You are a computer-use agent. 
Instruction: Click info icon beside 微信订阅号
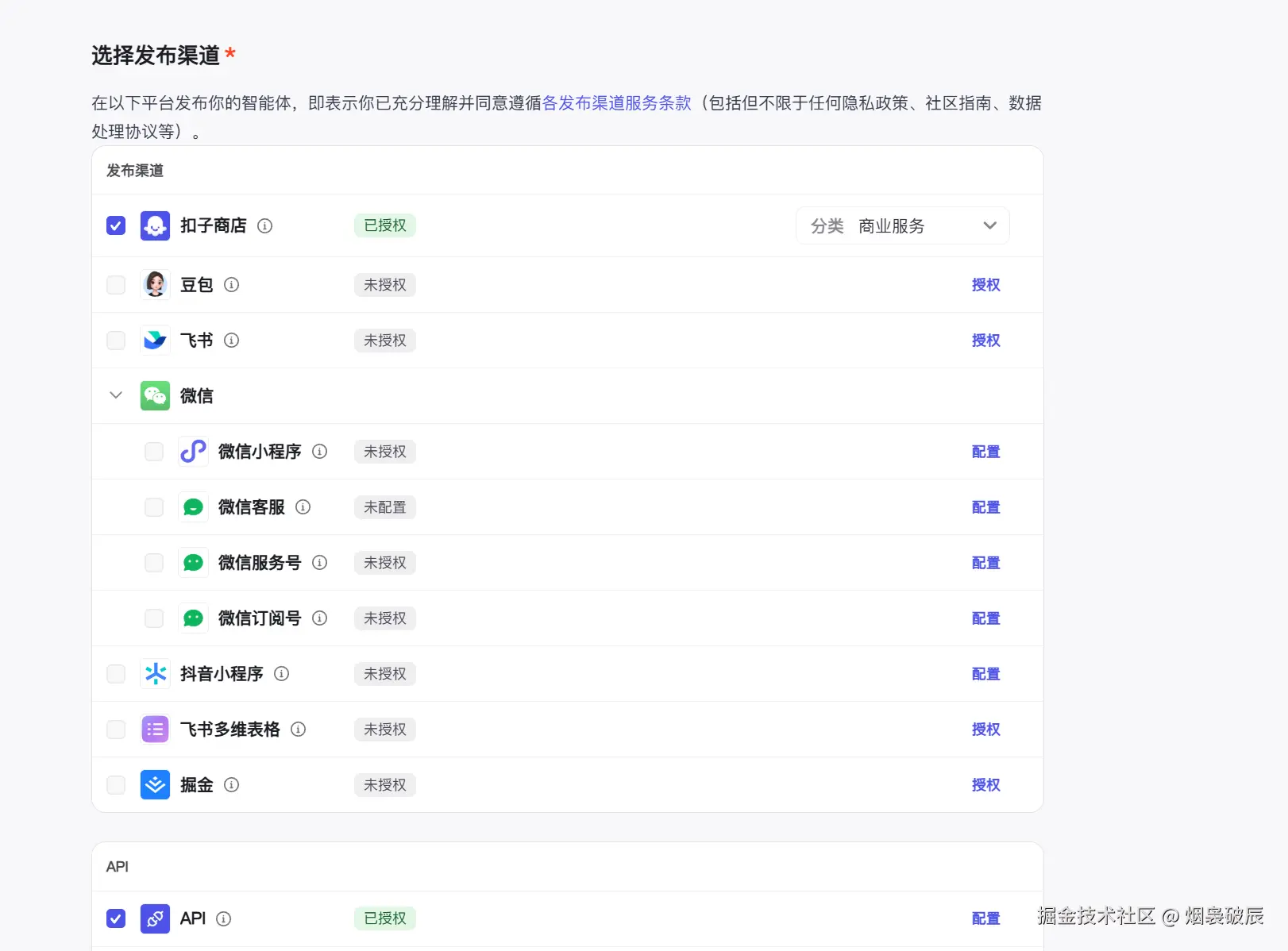[x=320, y=618]
